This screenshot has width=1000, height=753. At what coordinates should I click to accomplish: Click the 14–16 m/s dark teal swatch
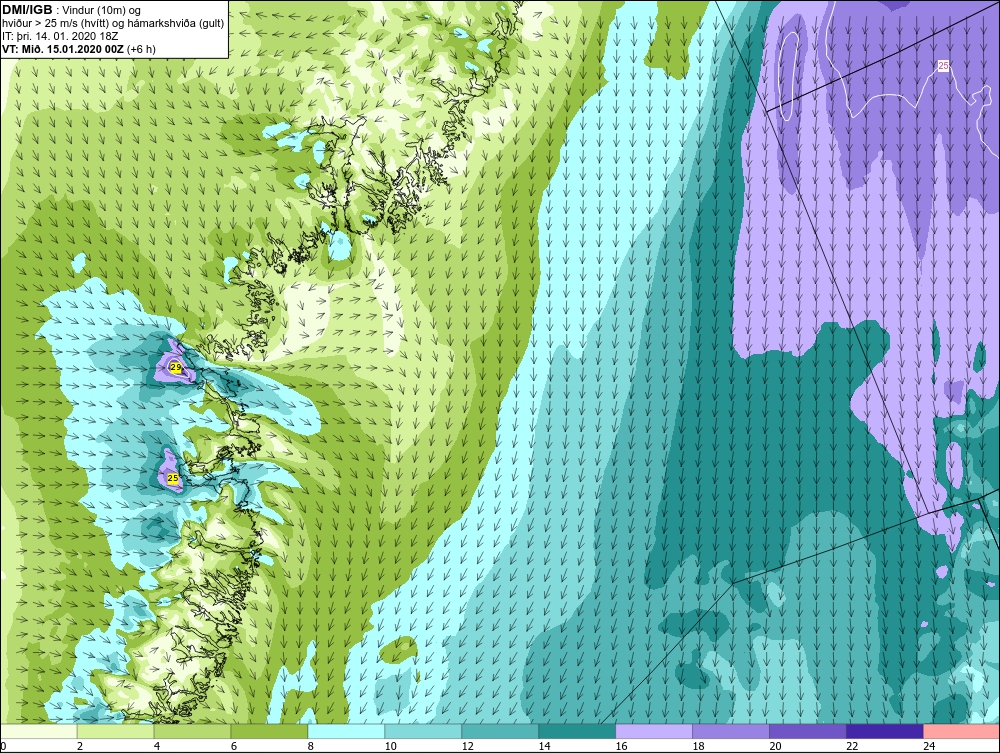(x=577, y=731)
